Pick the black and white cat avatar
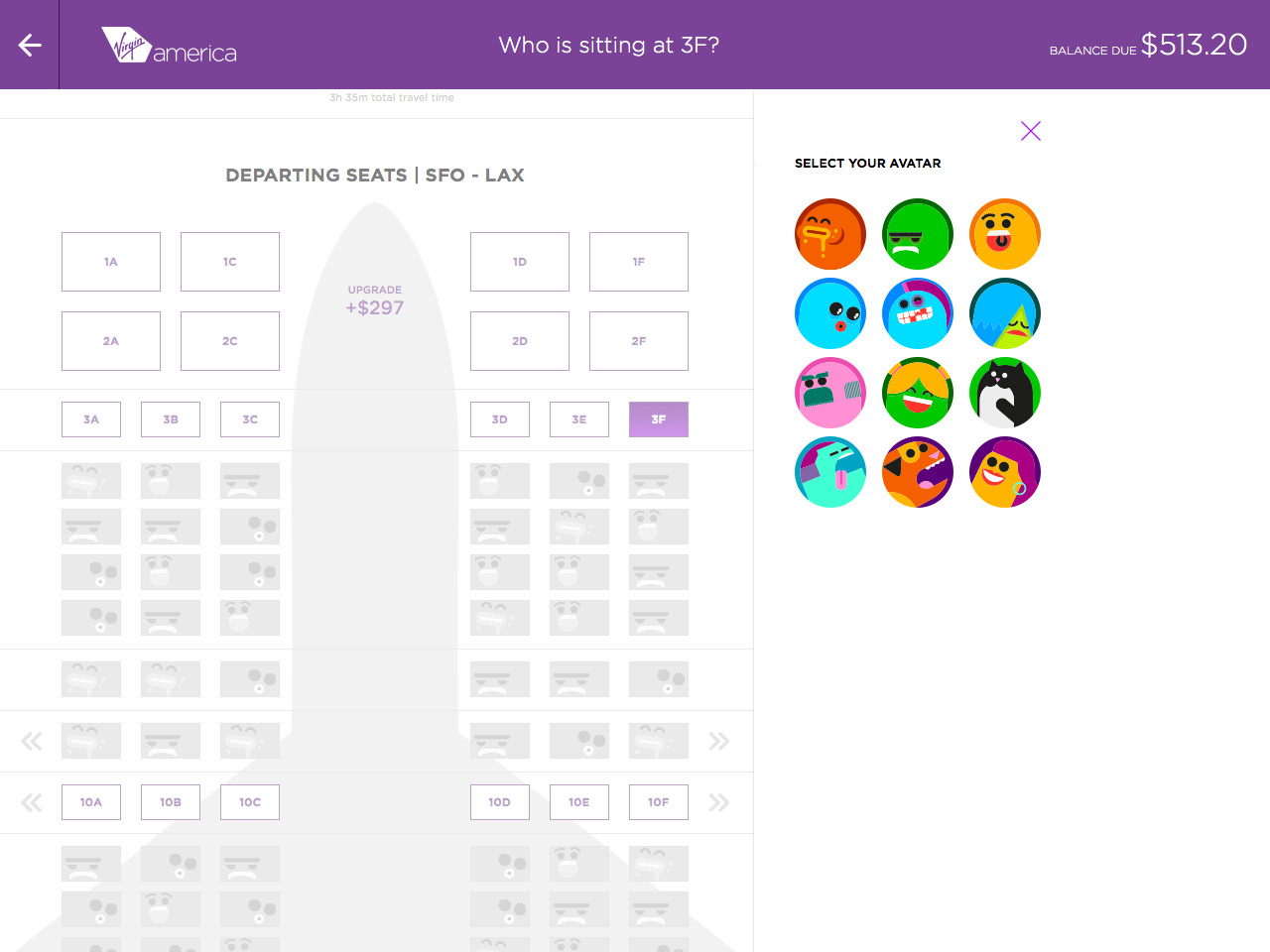This screenshot has width=1270, height=952. point(1005,393)
